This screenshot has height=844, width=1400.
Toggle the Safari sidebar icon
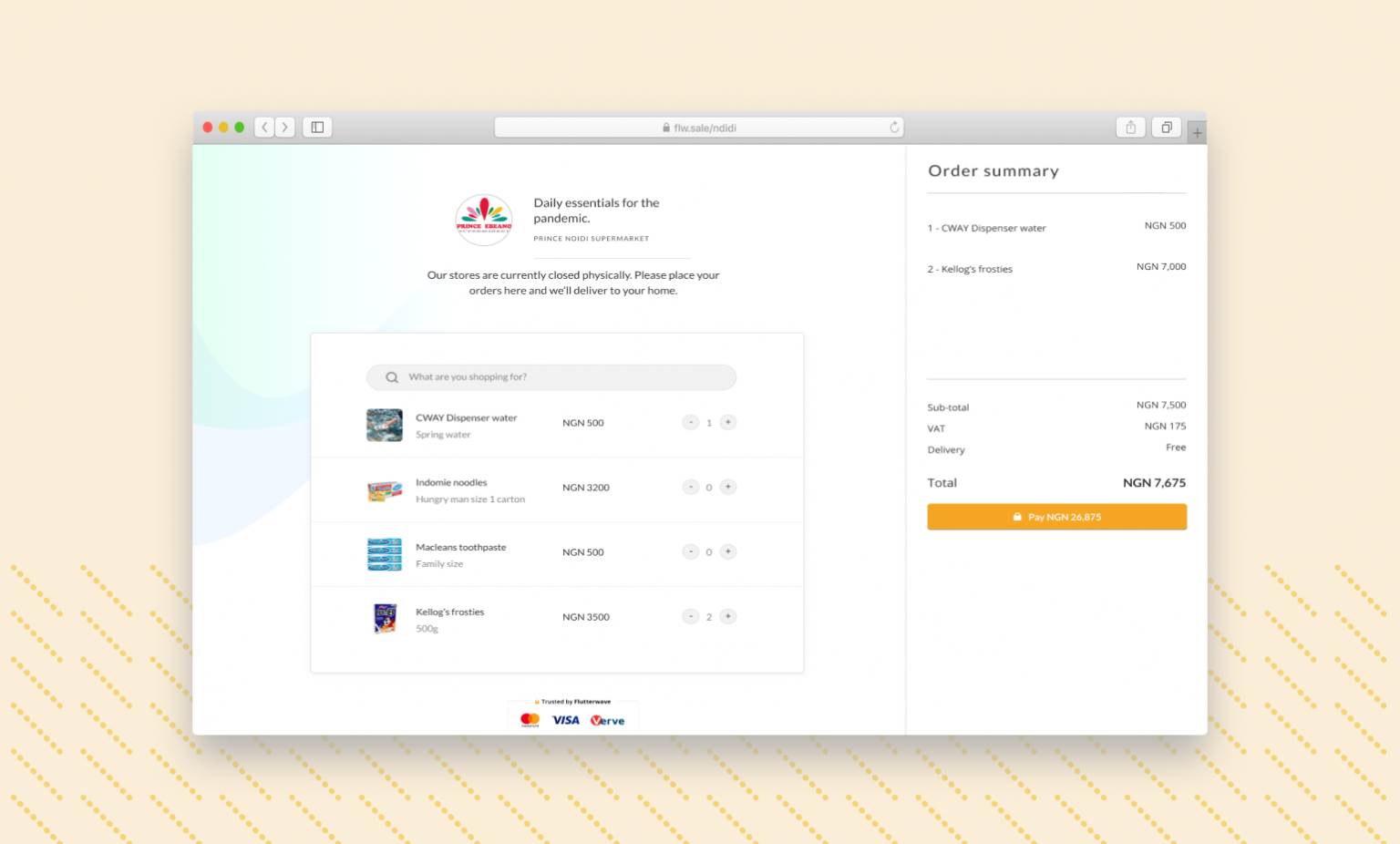tap(316, 127)
